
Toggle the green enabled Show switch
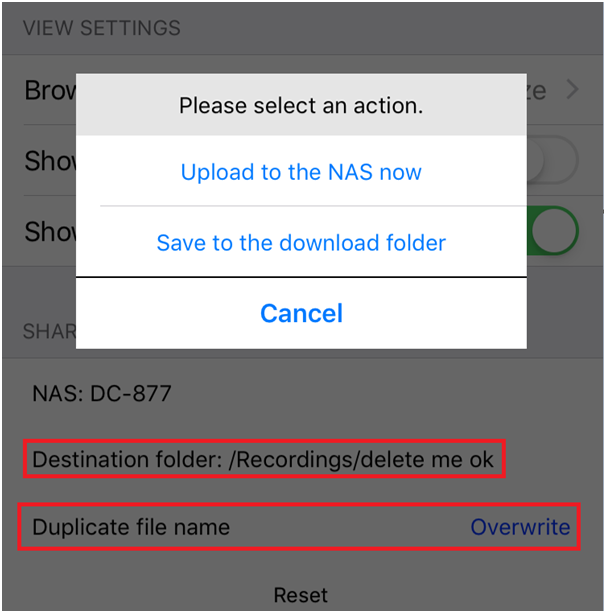(x=555, y=231)
